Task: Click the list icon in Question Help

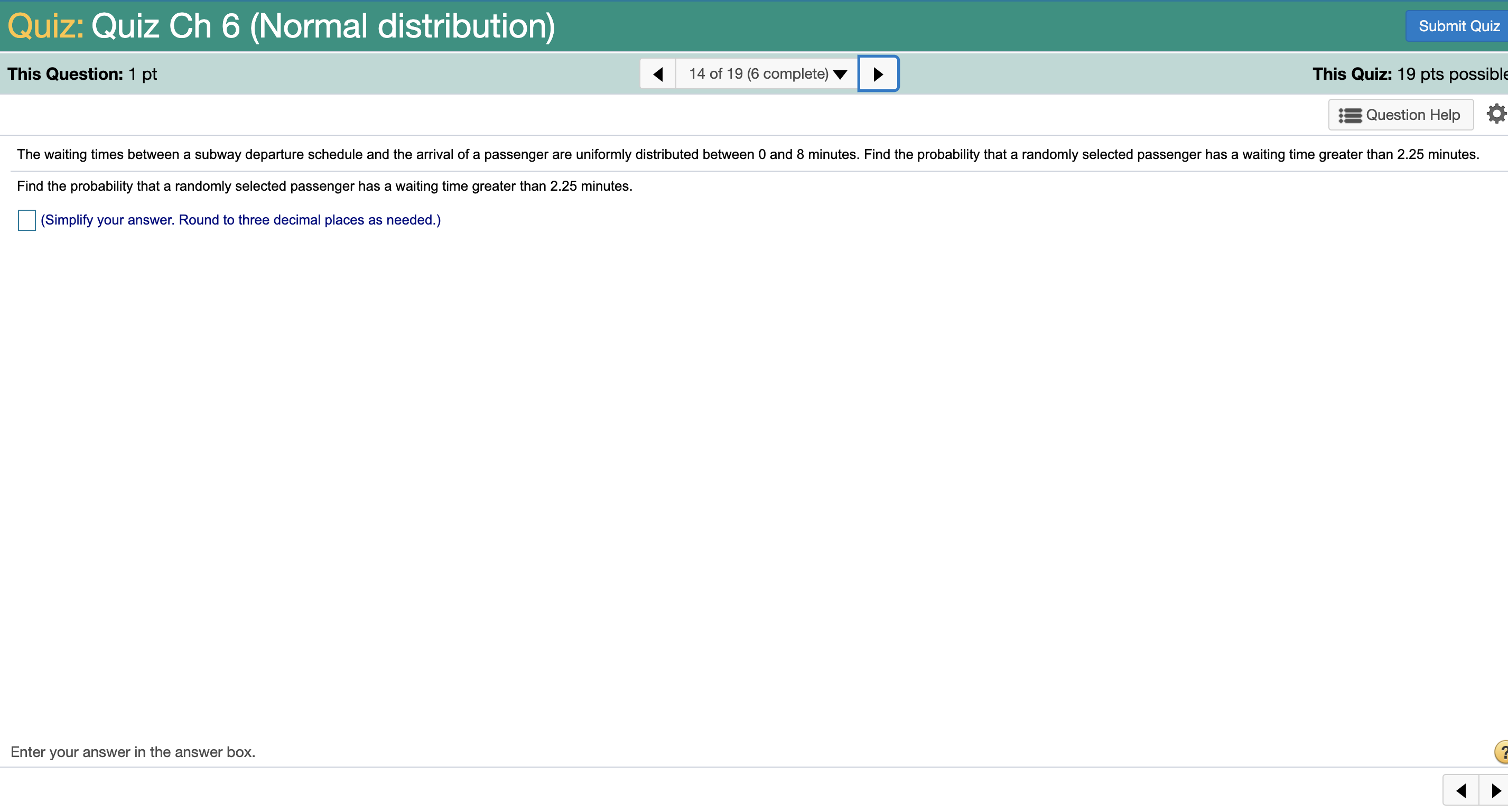Action: point(1350,115)
